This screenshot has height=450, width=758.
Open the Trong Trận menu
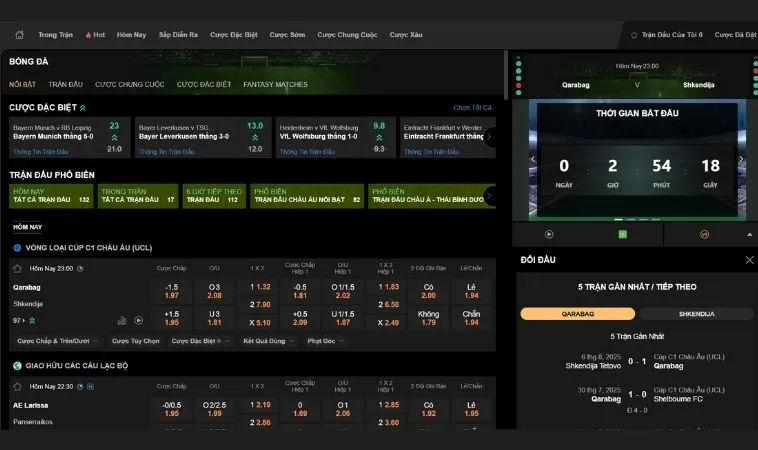56,35
